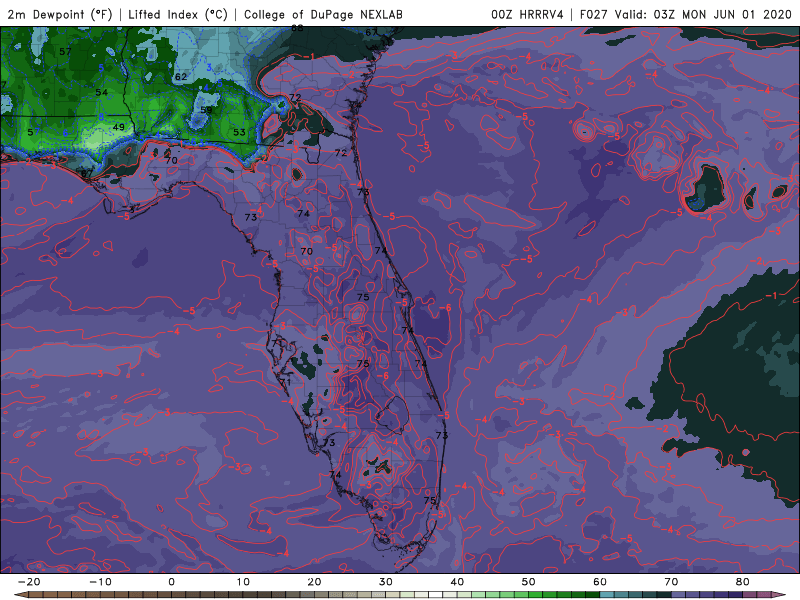
Task: Click the 62 dewpoint value on the map
Action: 181,77
